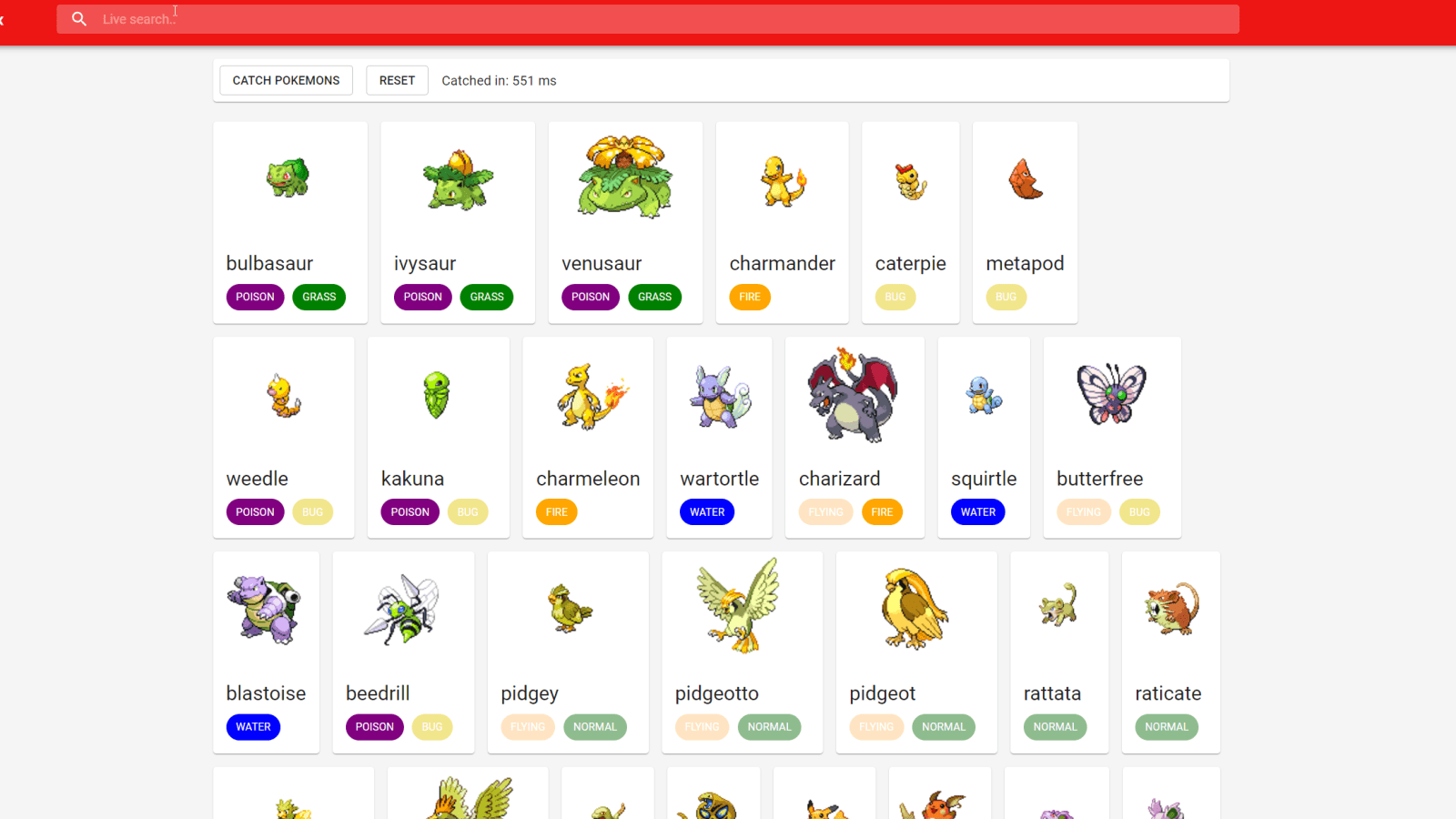Select the charizard sprite image
The height and width of the screenshot is (819, 1456).
tap(854, 394)
